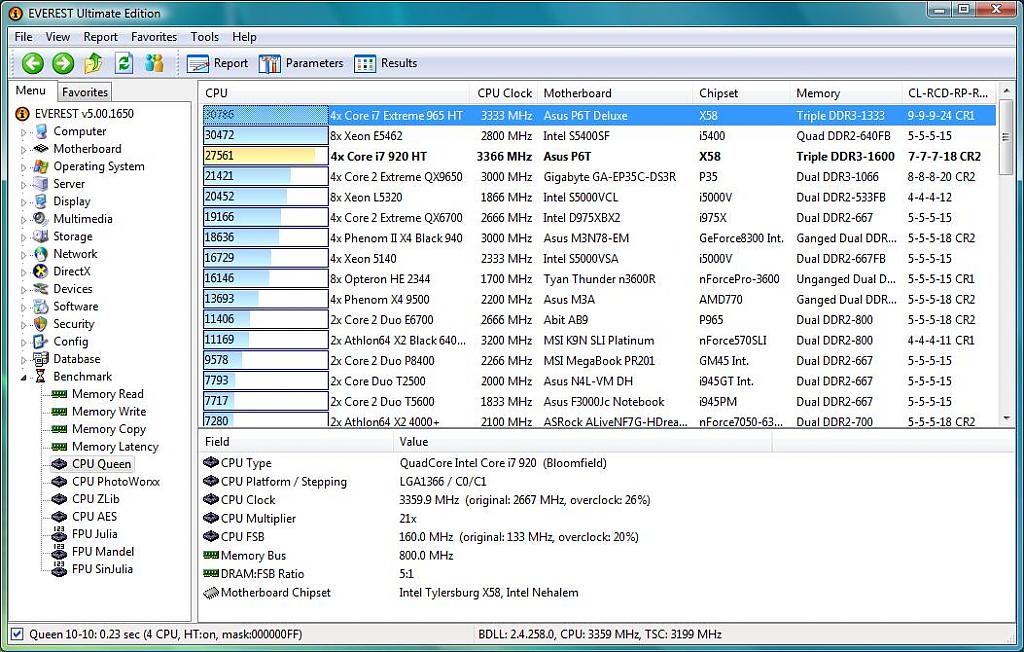This screenshot has height=652, width=1024.
Task: Expand the Storage tree node
Action: coord(24,237)
